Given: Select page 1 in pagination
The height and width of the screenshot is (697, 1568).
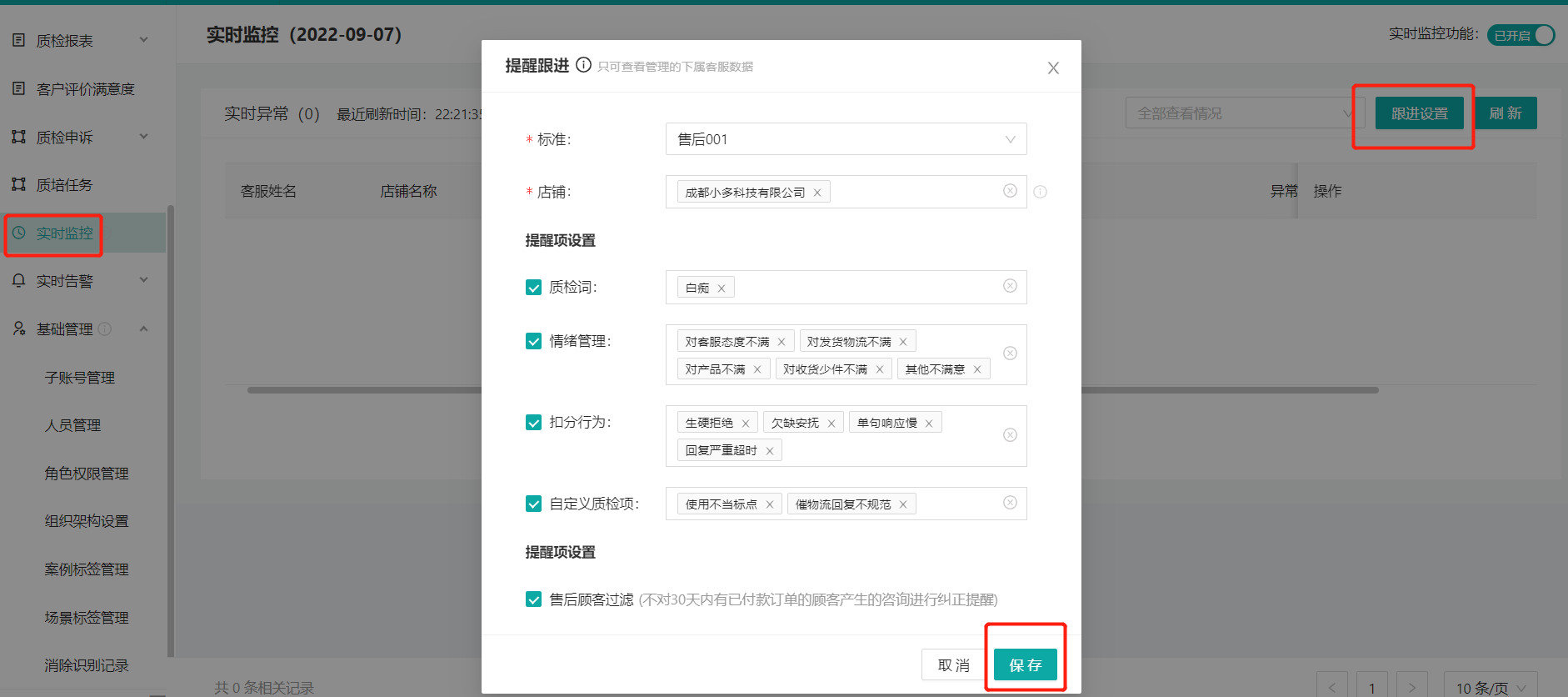Looking at the screenshot, I should click(1372, 687).
